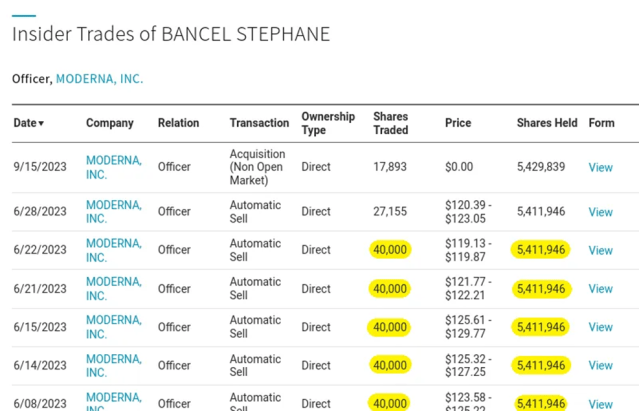639x411 pixels.
Task: Open MODERNA, INC. company link in 9/15/2023 row
Action: (113, 167)
